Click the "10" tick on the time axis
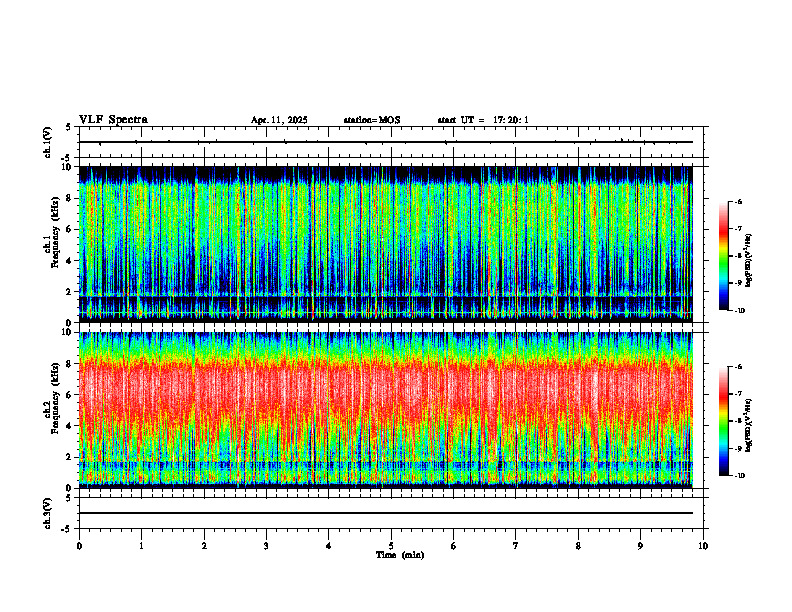Viewport: 792px width, 612px height. 703,546
